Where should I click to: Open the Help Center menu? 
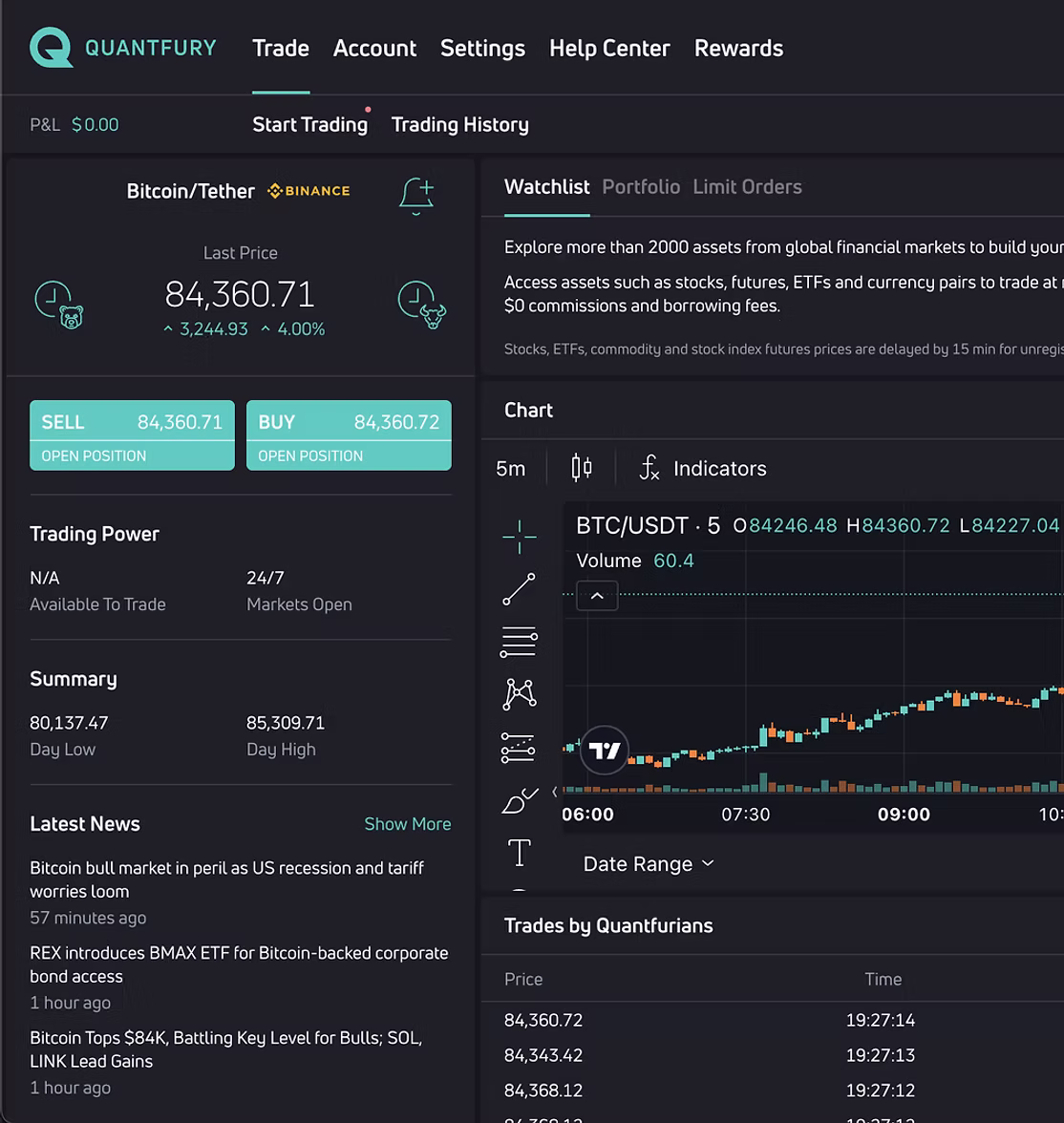[609, 48]
